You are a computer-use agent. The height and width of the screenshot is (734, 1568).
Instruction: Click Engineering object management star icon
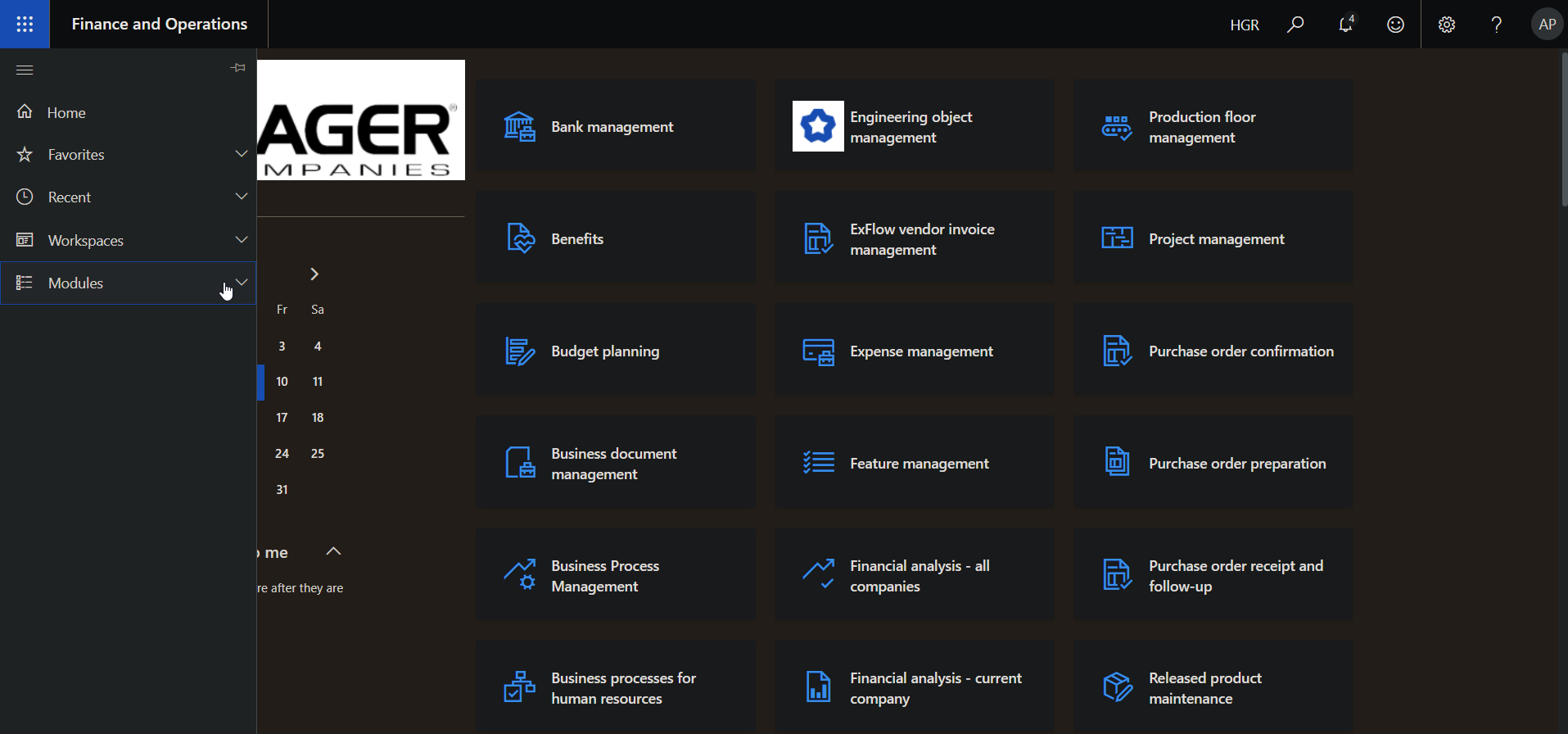pyautogui.click(x=818, y=126)
